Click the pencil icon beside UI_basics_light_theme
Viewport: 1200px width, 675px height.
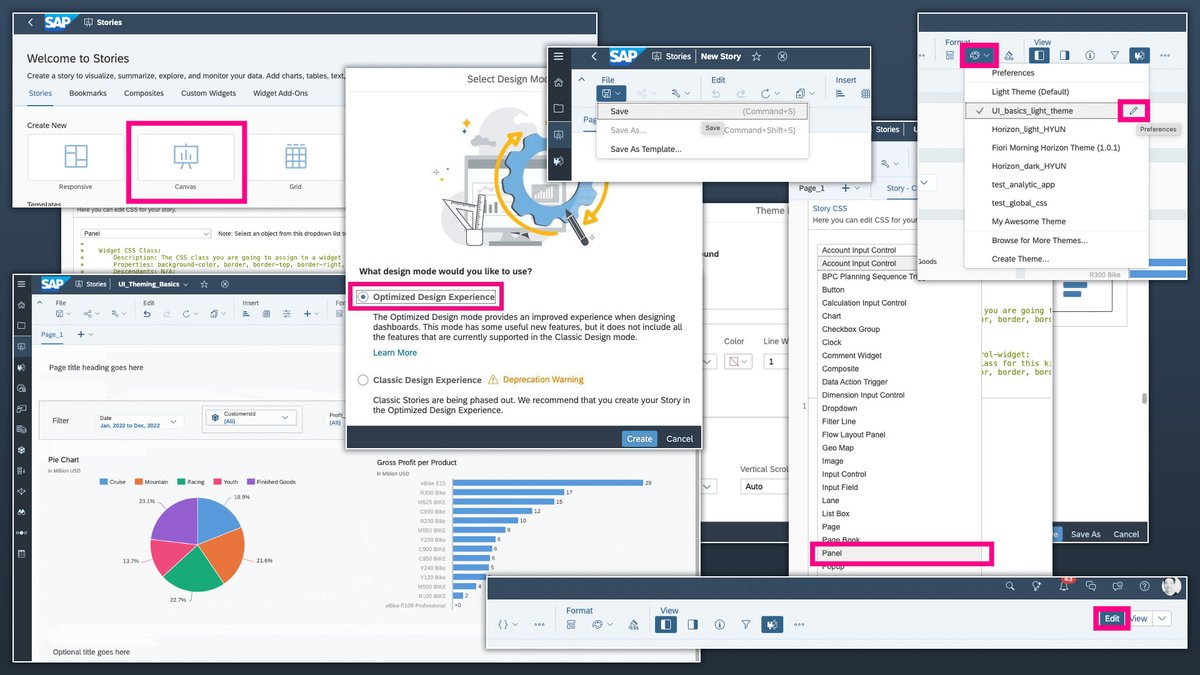click(x=1133, y=110)
